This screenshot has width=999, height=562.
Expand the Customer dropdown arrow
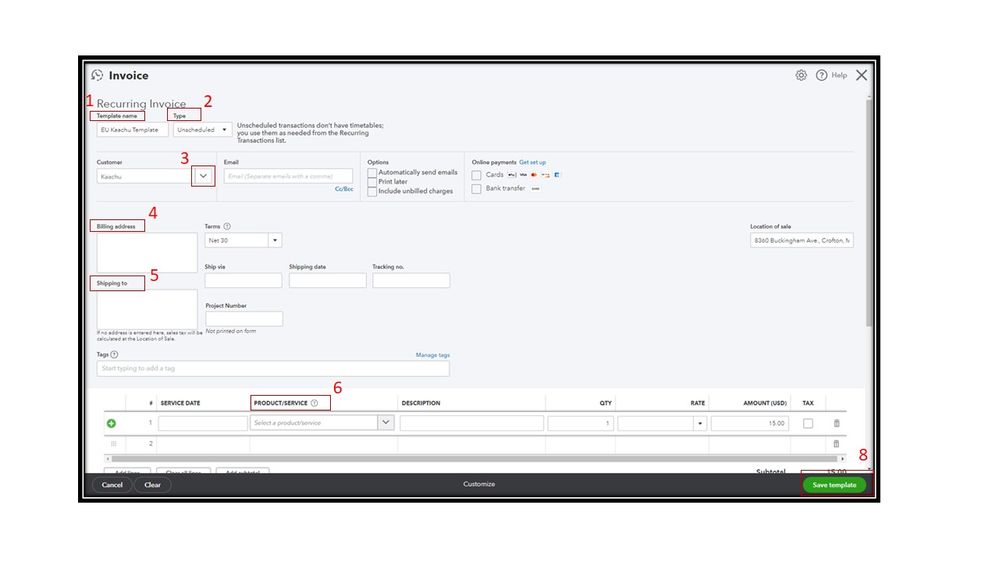[x=203, y=176]
